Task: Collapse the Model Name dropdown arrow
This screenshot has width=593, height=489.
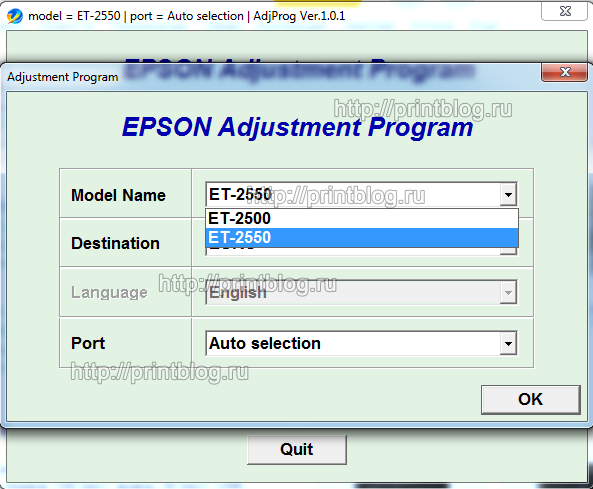Action: (508, 194)
